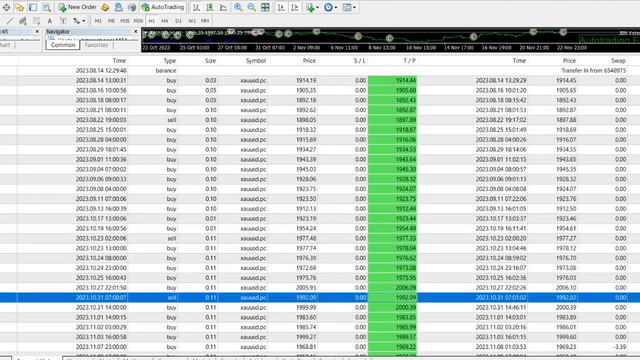Select the highlighted 2023.10.31 07:00:07 sell row
Viewport: 640px width, 360px height.
click(x=320, y=298)
